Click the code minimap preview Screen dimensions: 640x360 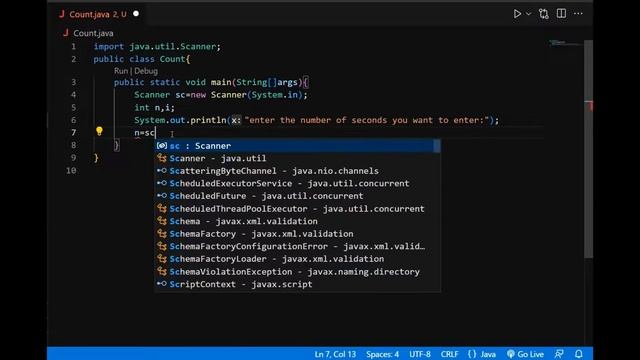point(565,43)
